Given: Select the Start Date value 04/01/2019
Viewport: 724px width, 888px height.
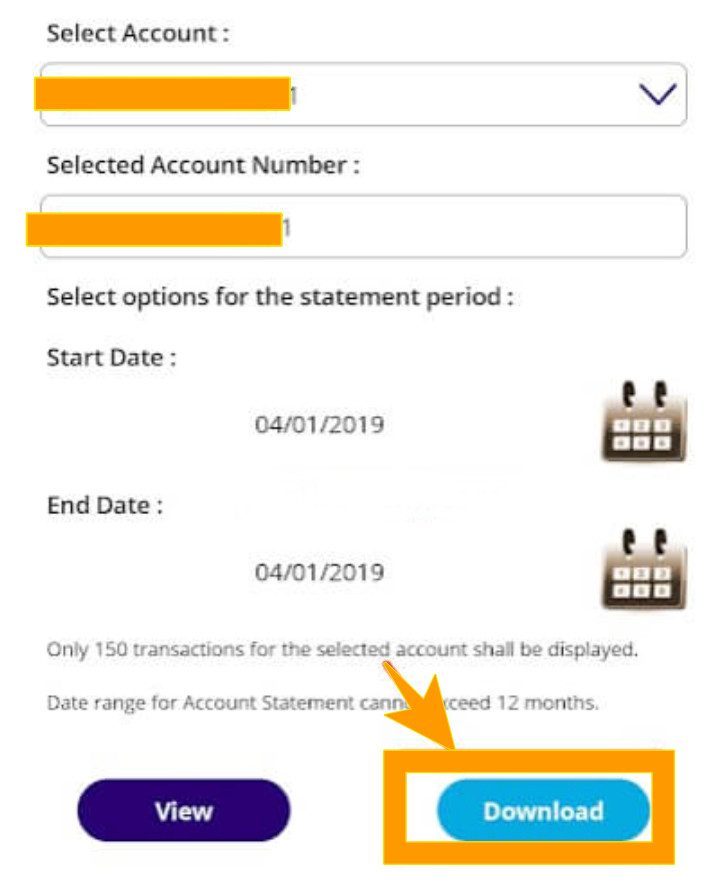Looking at the screenshot, I should point(319,425).
